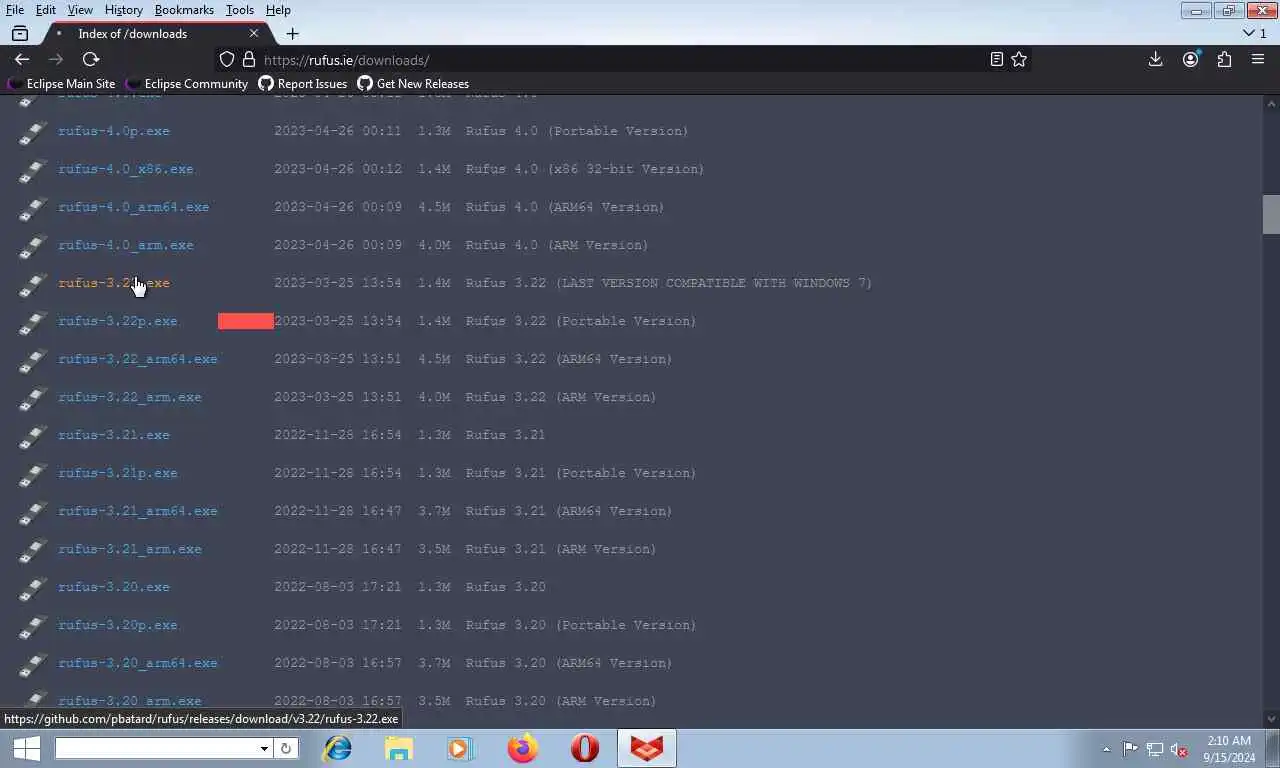Download rufus-4.0_arm.exe
The image size is (1280, 768).
pyautogui.click(x=126, y=245)
